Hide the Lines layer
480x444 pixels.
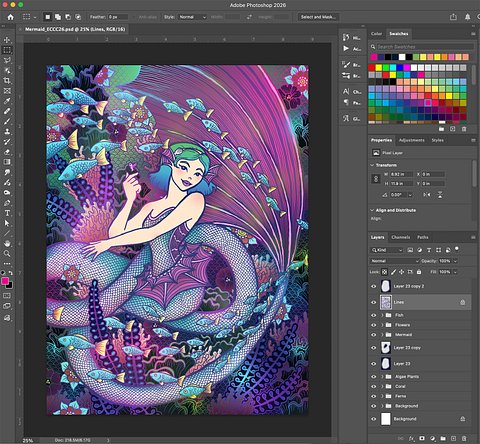(x=374, y=302)
